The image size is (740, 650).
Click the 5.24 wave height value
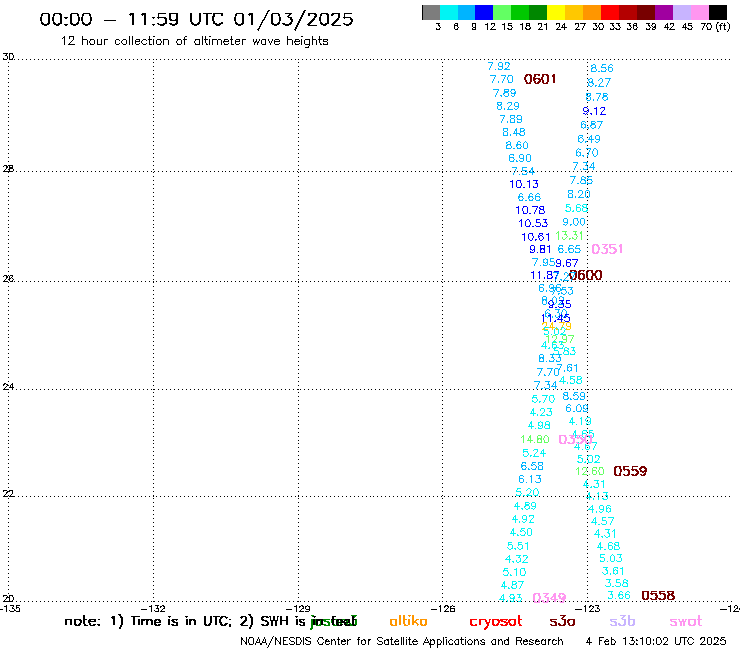pyautogui.click(x=534, y=453)
